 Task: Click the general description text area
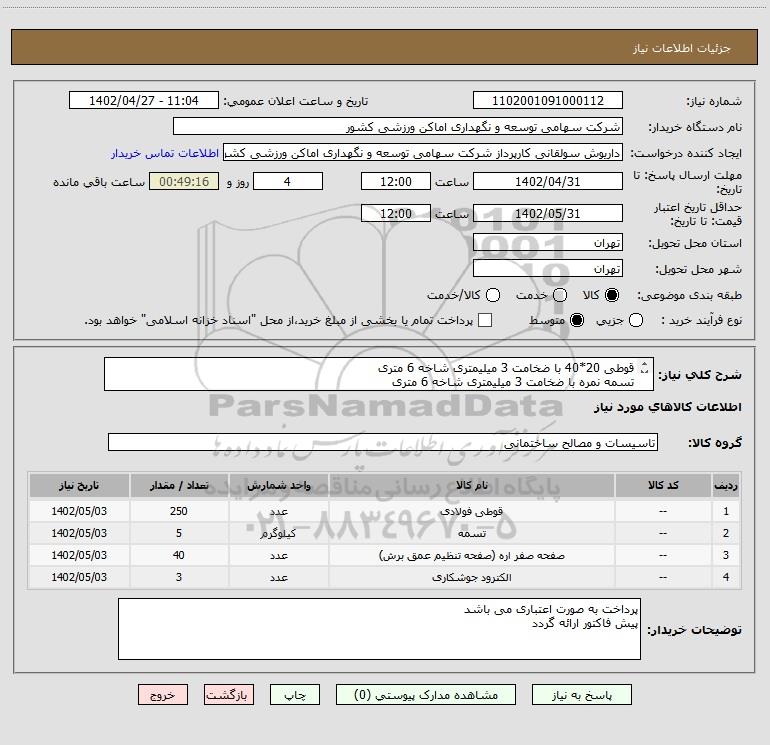[379, 374]
